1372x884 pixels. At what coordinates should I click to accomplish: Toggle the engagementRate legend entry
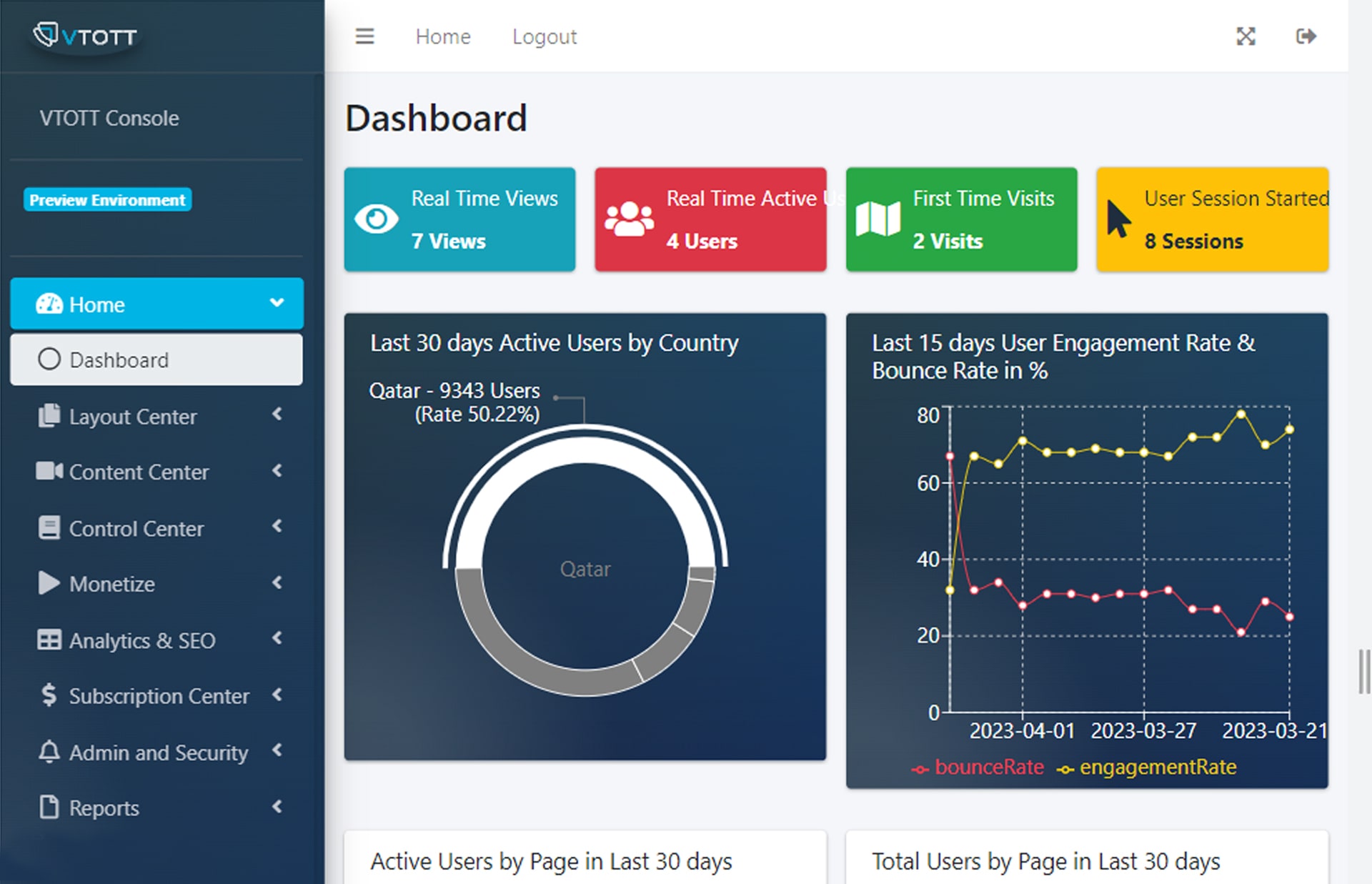[x=1146, y=768]
